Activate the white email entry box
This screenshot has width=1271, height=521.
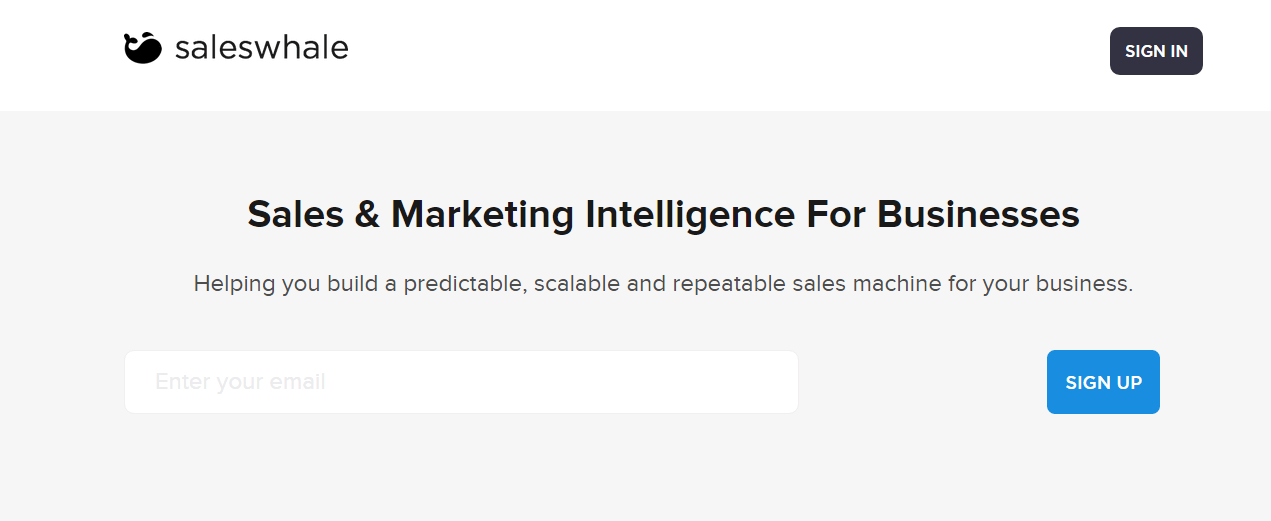(x=461, y=382)
